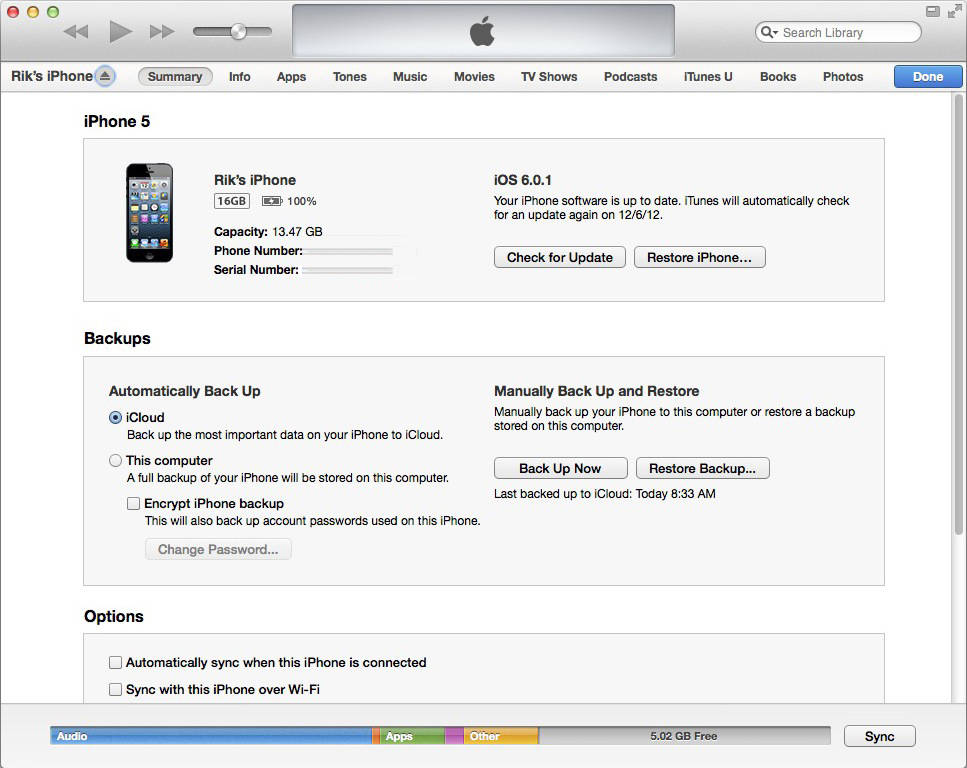
Task: Open the Photos tab
Action: (843, 76)
